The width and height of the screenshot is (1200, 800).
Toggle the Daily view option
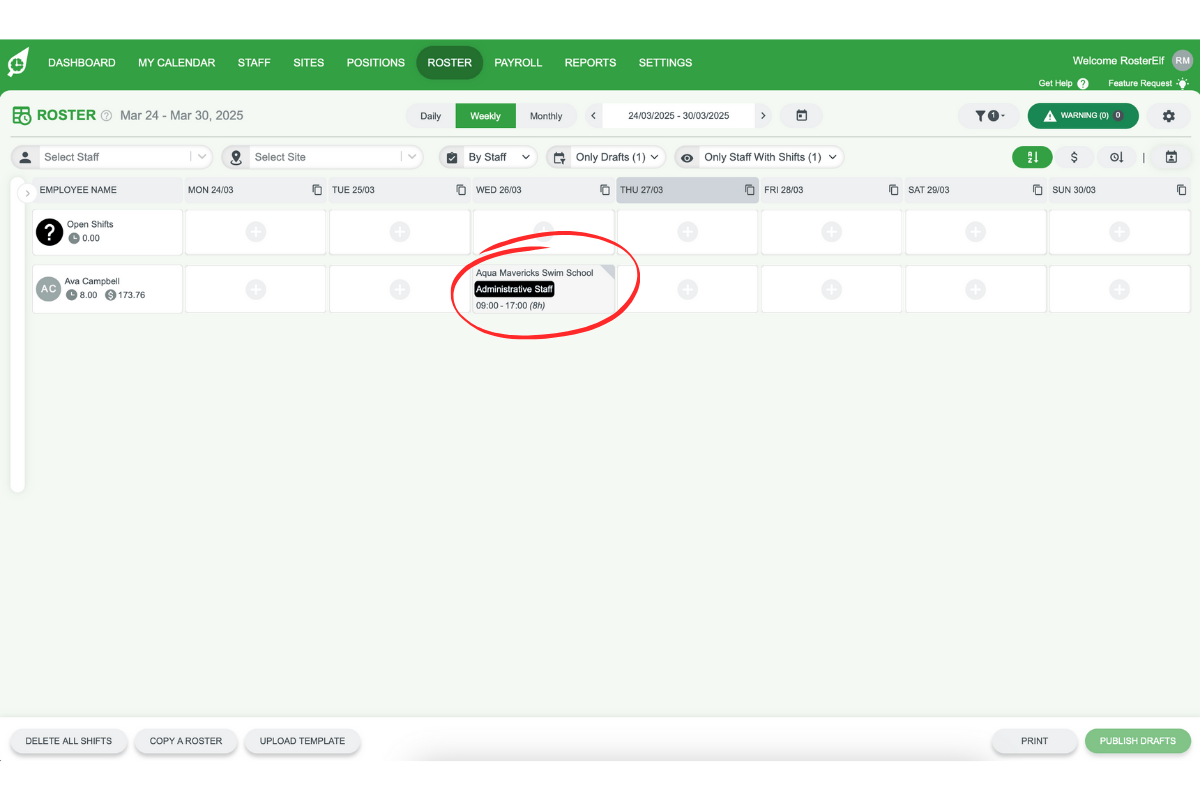click(430, 115)
